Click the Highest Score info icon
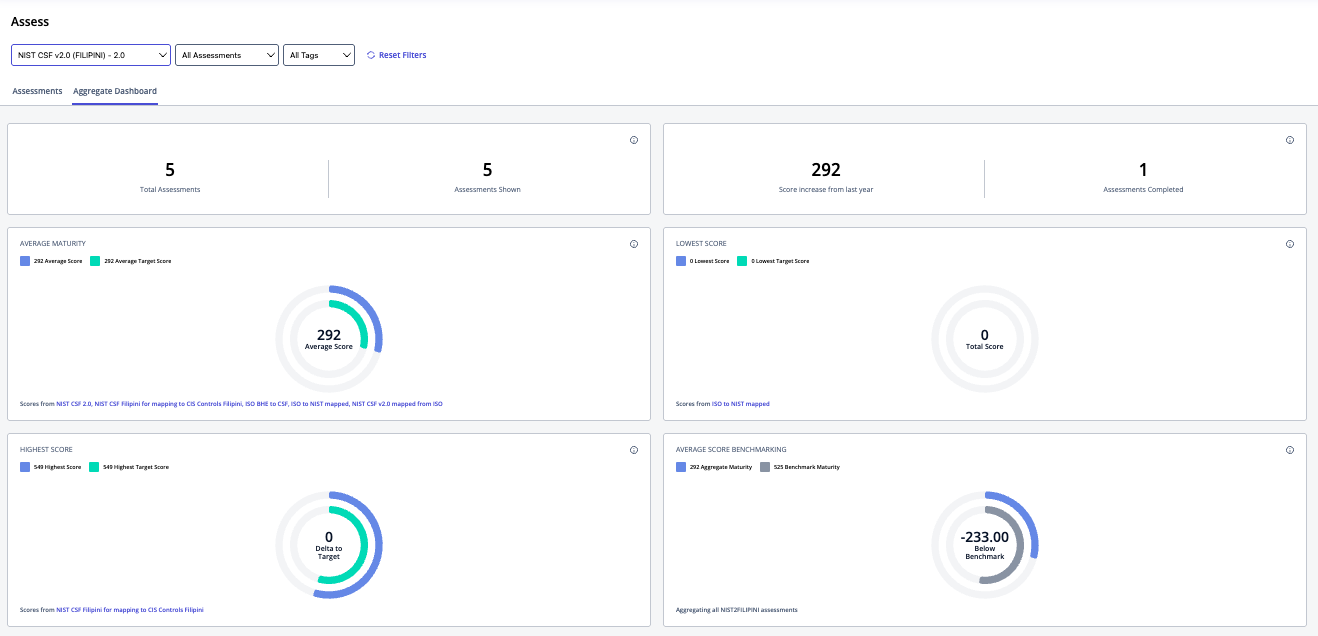This screenshot has height=636, width=1318. 634,450
